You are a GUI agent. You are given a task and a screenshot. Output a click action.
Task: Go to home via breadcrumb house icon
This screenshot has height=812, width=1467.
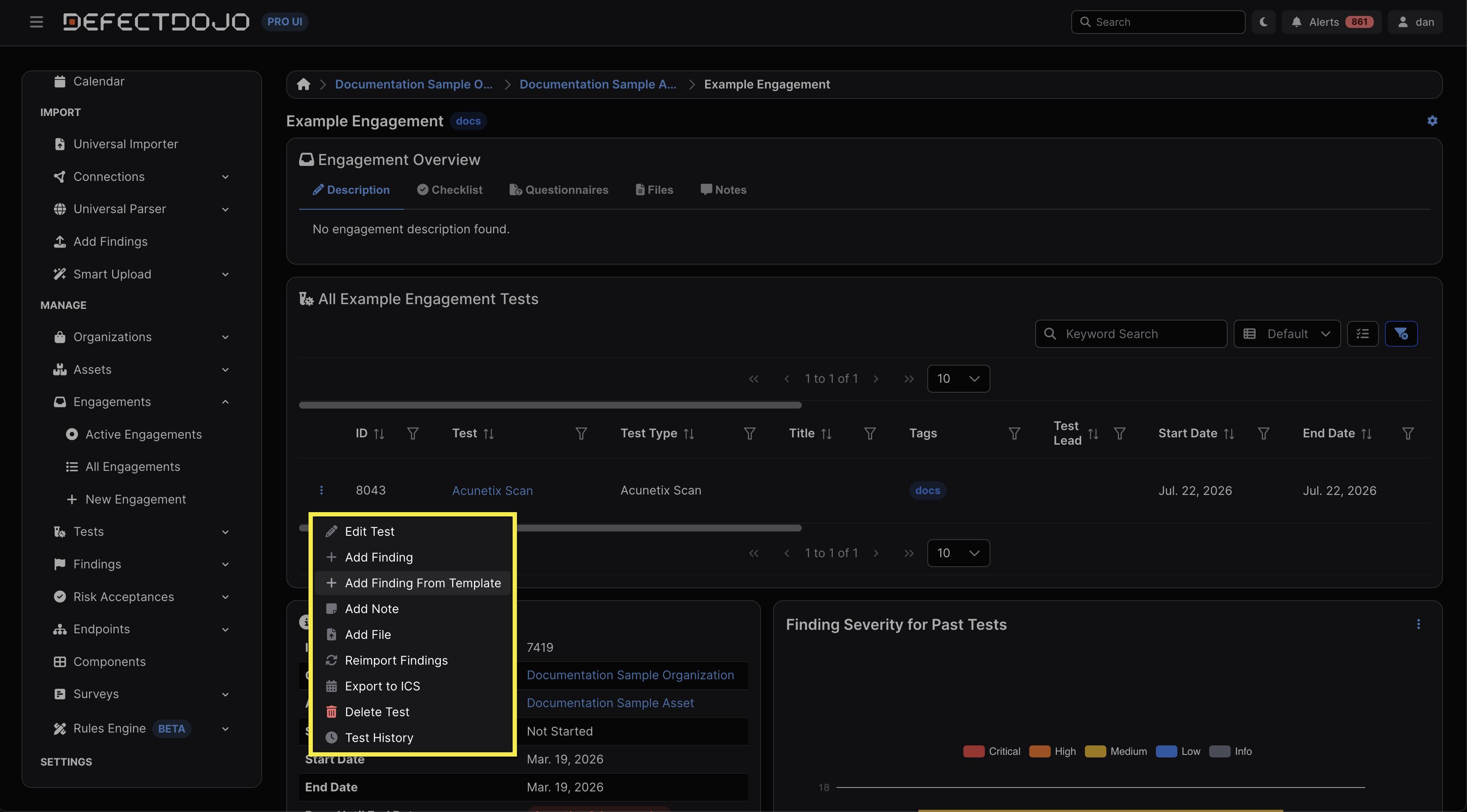point(303,84)
